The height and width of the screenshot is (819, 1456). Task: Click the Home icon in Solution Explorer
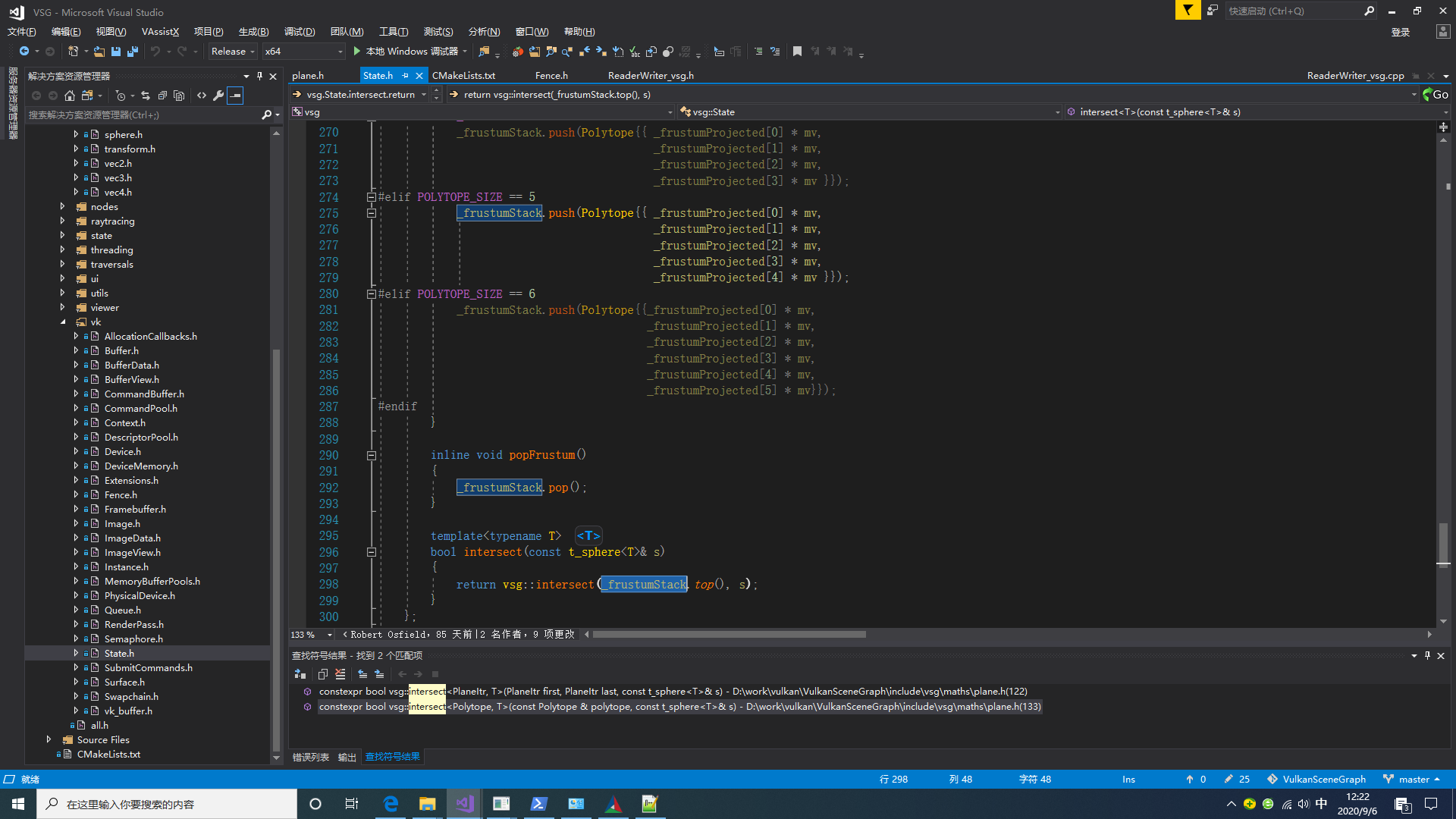(x=70, y=96)
